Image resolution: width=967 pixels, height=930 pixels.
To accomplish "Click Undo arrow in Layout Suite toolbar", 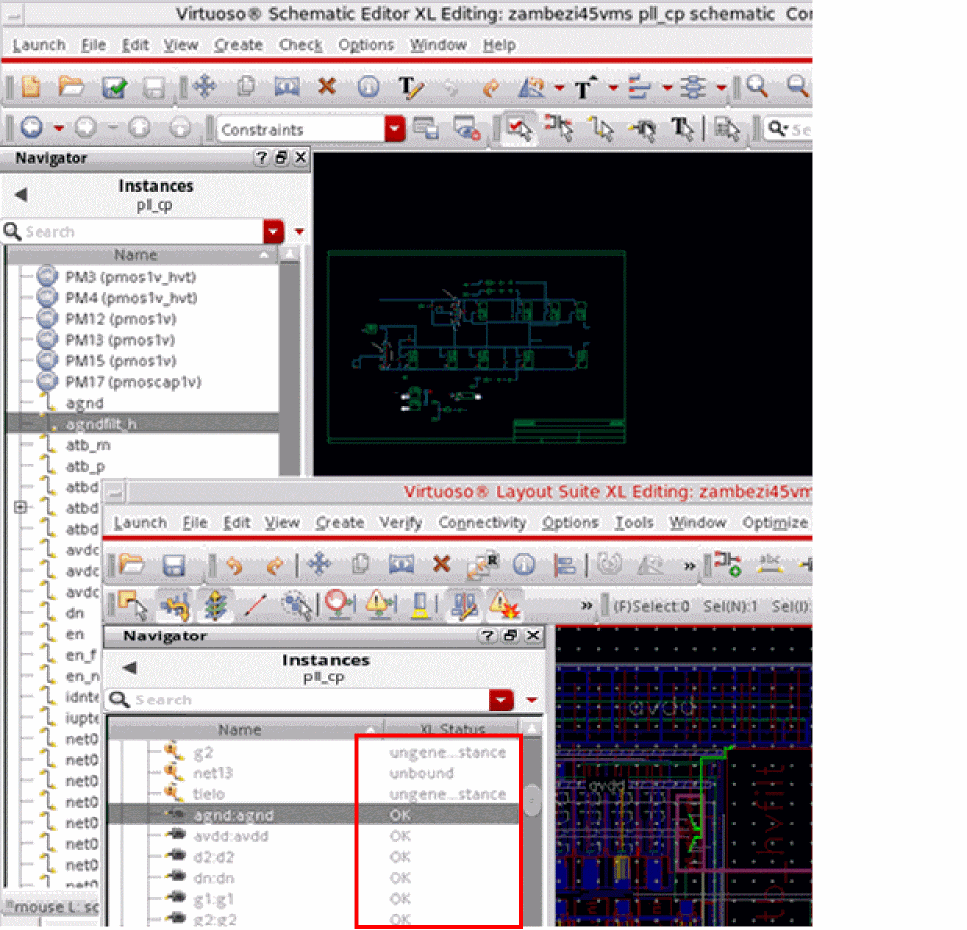I will click(x=234, y=565).
